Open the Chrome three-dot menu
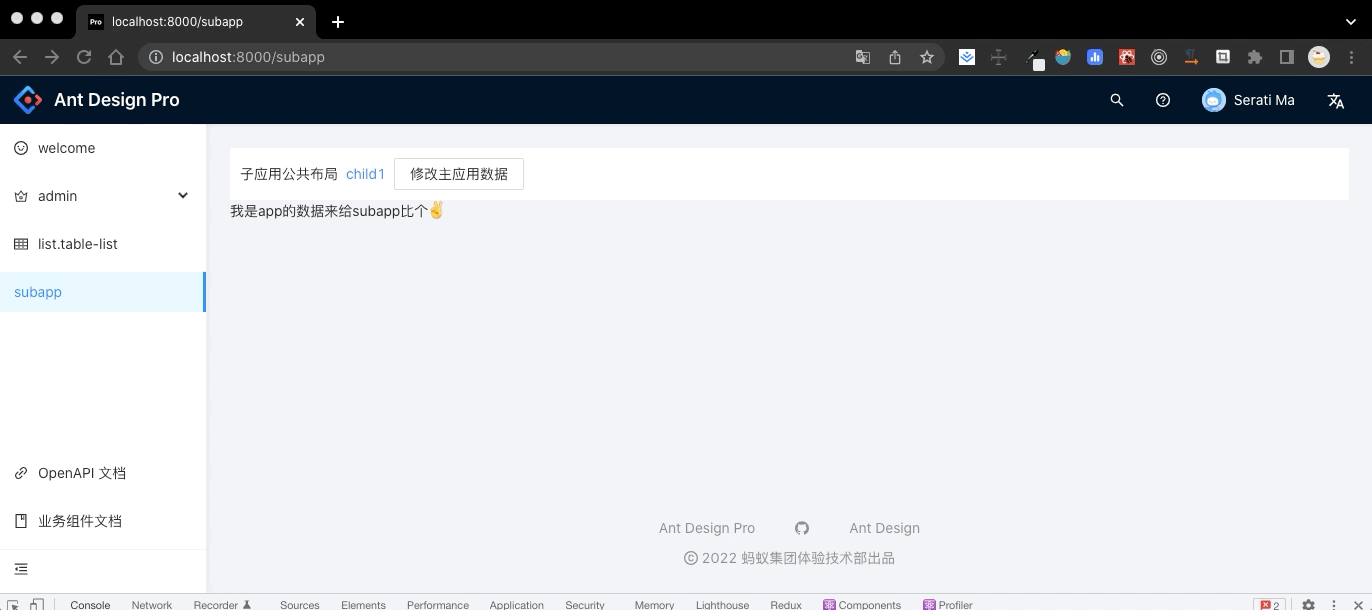 click(x=1353, y=57)
